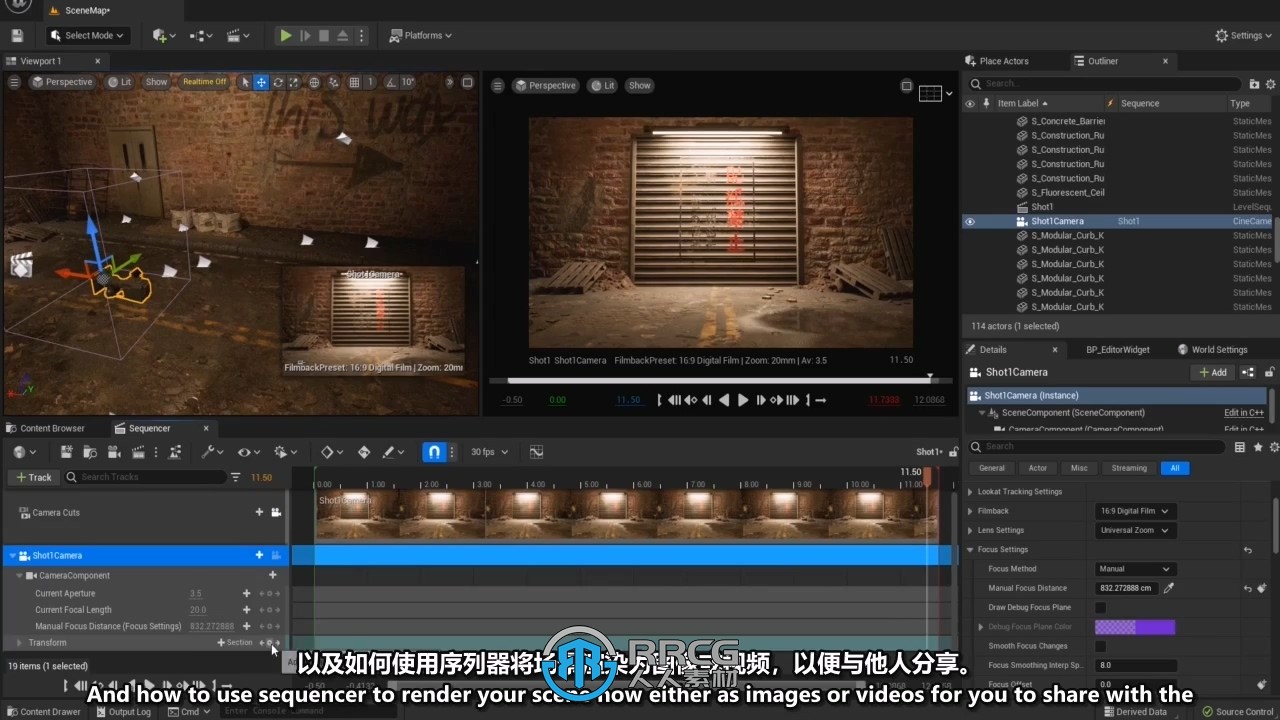The width and height of the screenshot is (1280, 720).
Task: Click the Track add button in Sequencer
Action: point(33,477)
